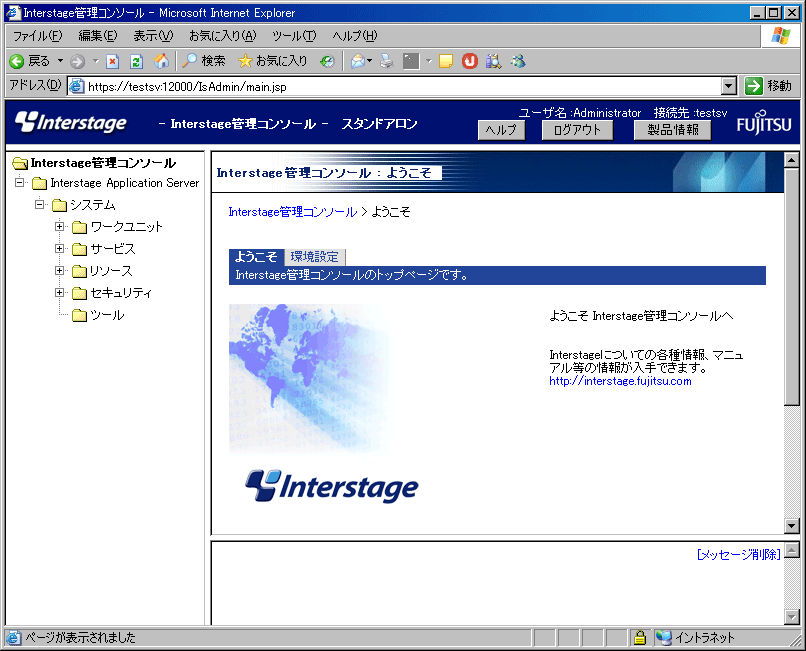Screen dimensions: 806x651
Task: Open the ツール(T) menu
Action: pos(294,35)
